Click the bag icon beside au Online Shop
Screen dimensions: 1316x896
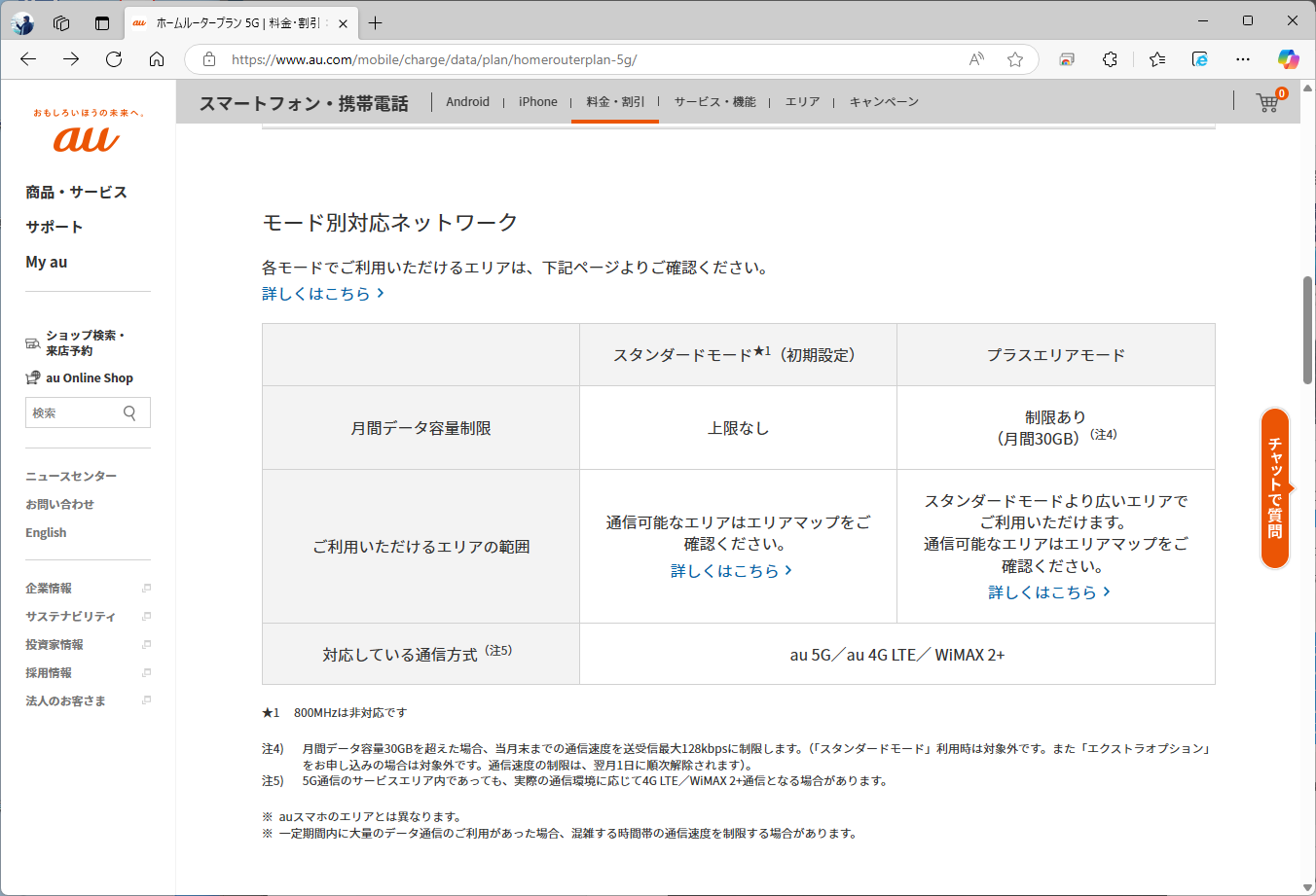[x=30, y=377]
